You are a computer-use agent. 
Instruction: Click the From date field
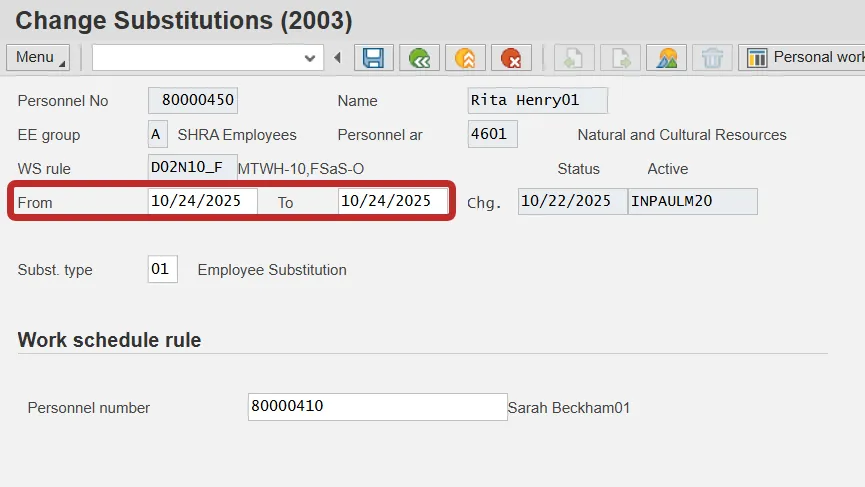click(x=202, y=201)
